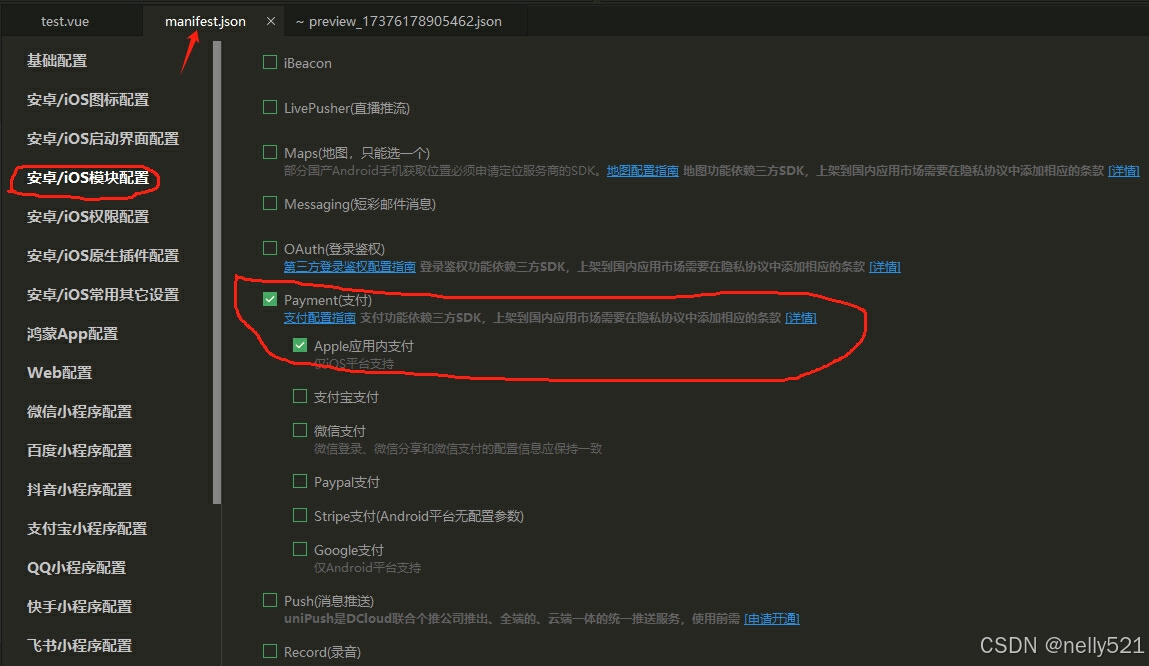Select 安卓/iOS模块配置 in sidebar
Viewport: 1149px width, 666px height.
(x=88, y=177)
